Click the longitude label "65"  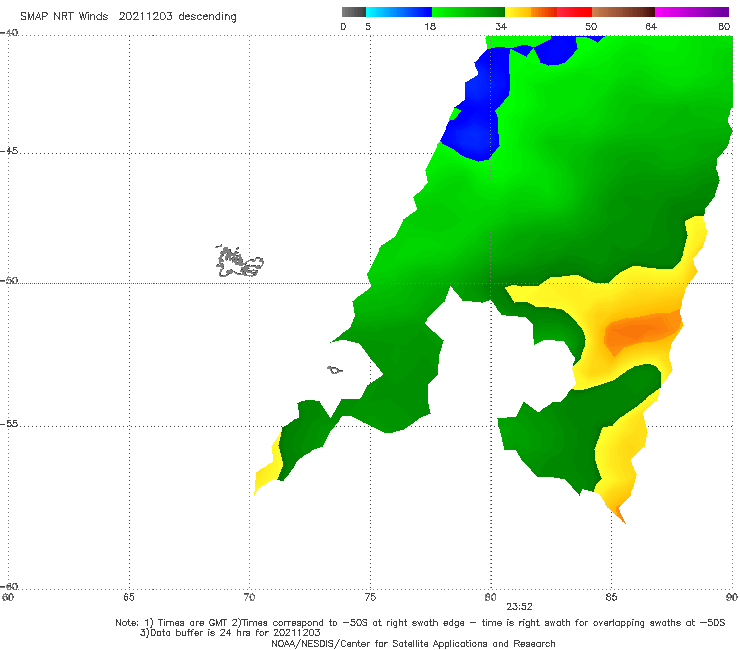click(x=129, y=597)
